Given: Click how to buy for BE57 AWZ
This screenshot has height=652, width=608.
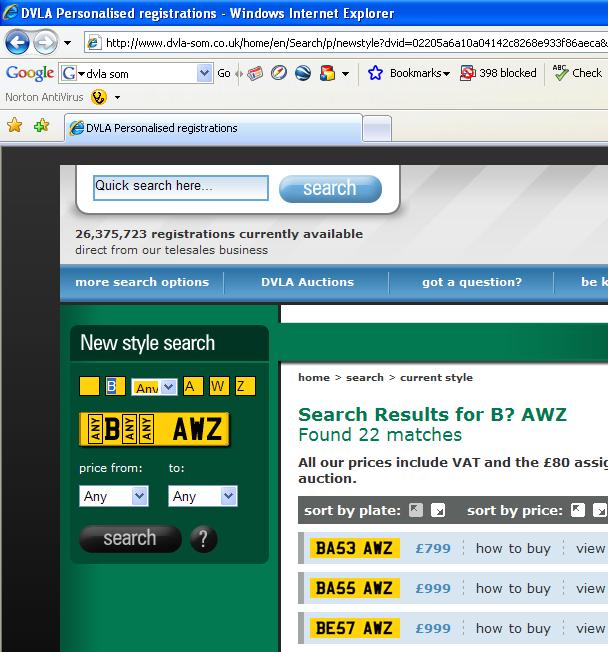Looking at the screenshot, I should 513,628.
